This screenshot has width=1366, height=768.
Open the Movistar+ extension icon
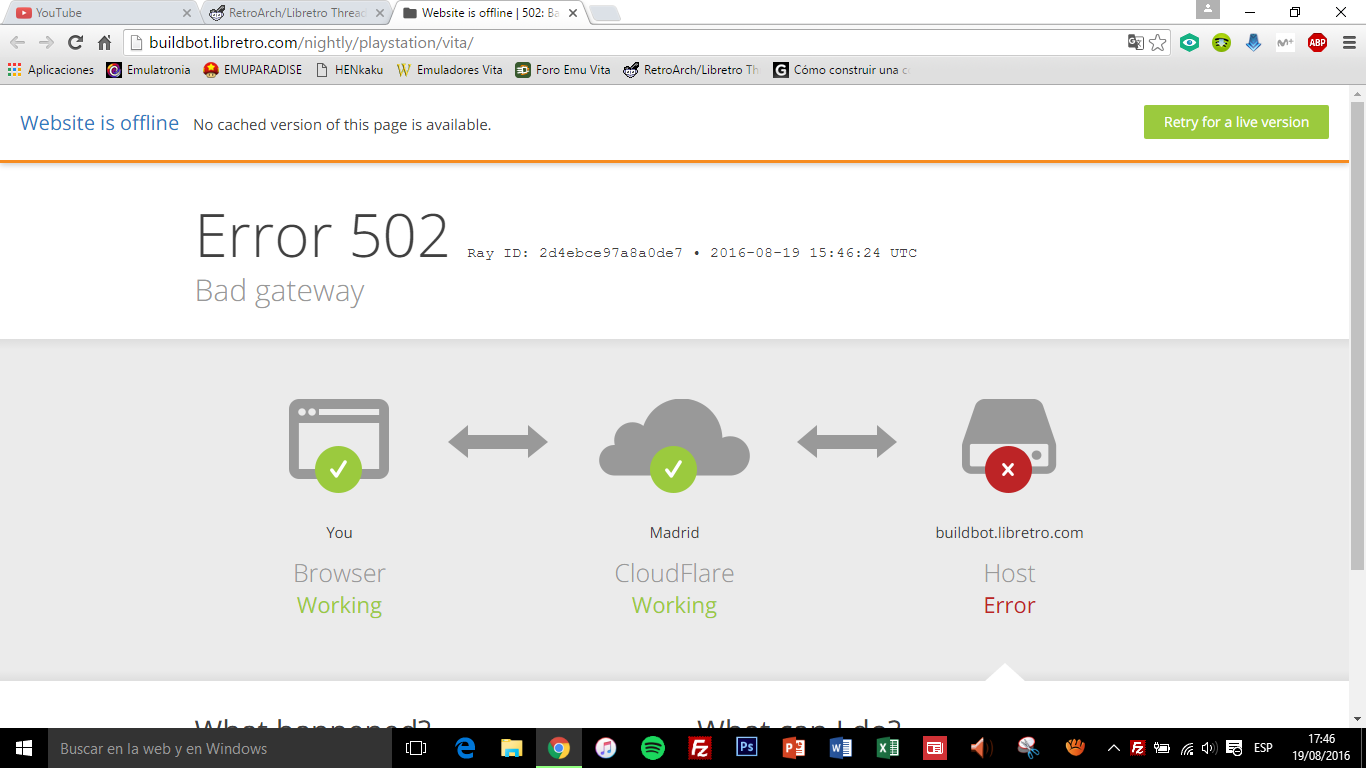(1285, 43)
